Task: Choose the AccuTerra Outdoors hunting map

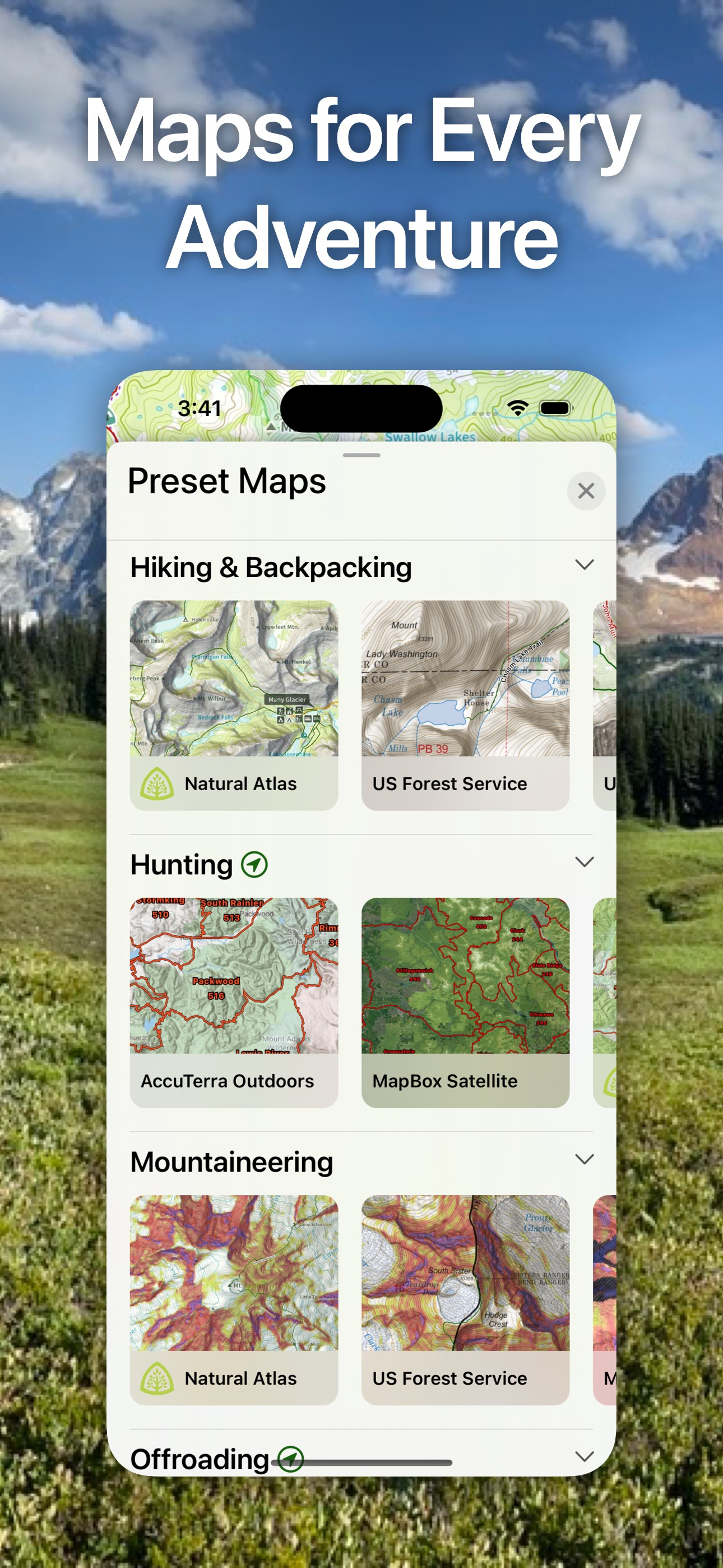Action: (234, 1003)
